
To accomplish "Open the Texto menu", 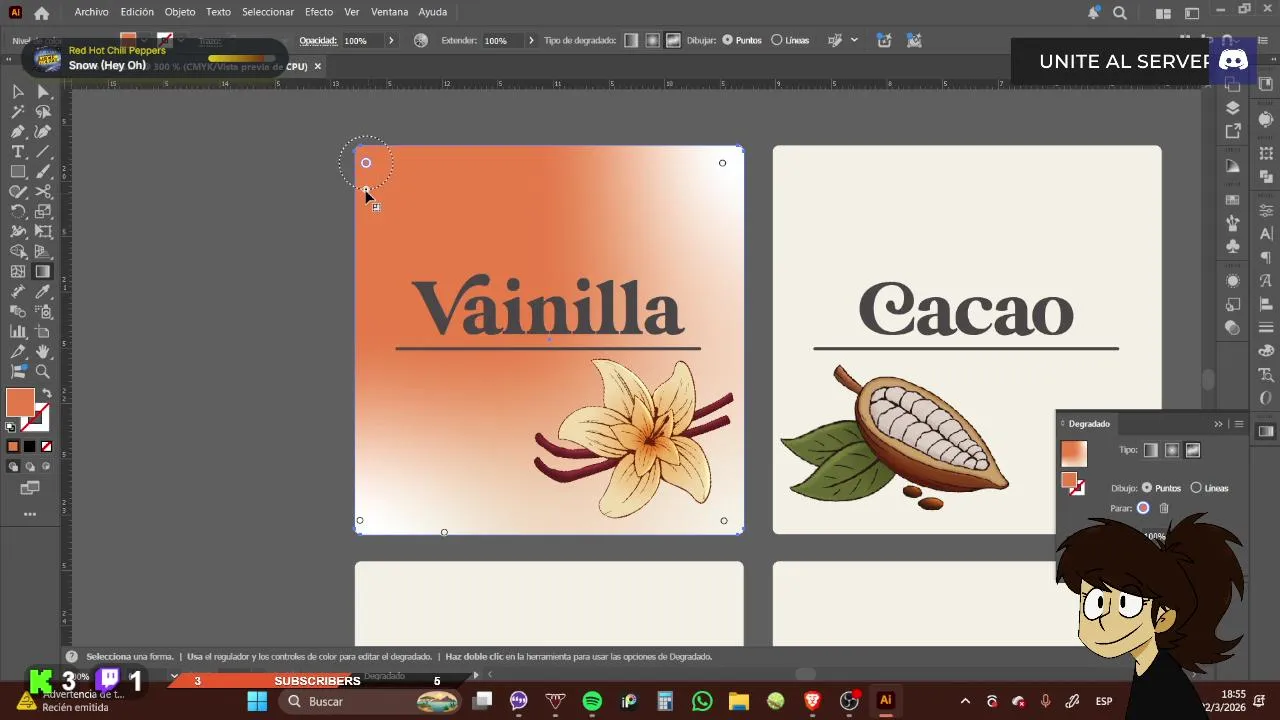I will [218, 12].
